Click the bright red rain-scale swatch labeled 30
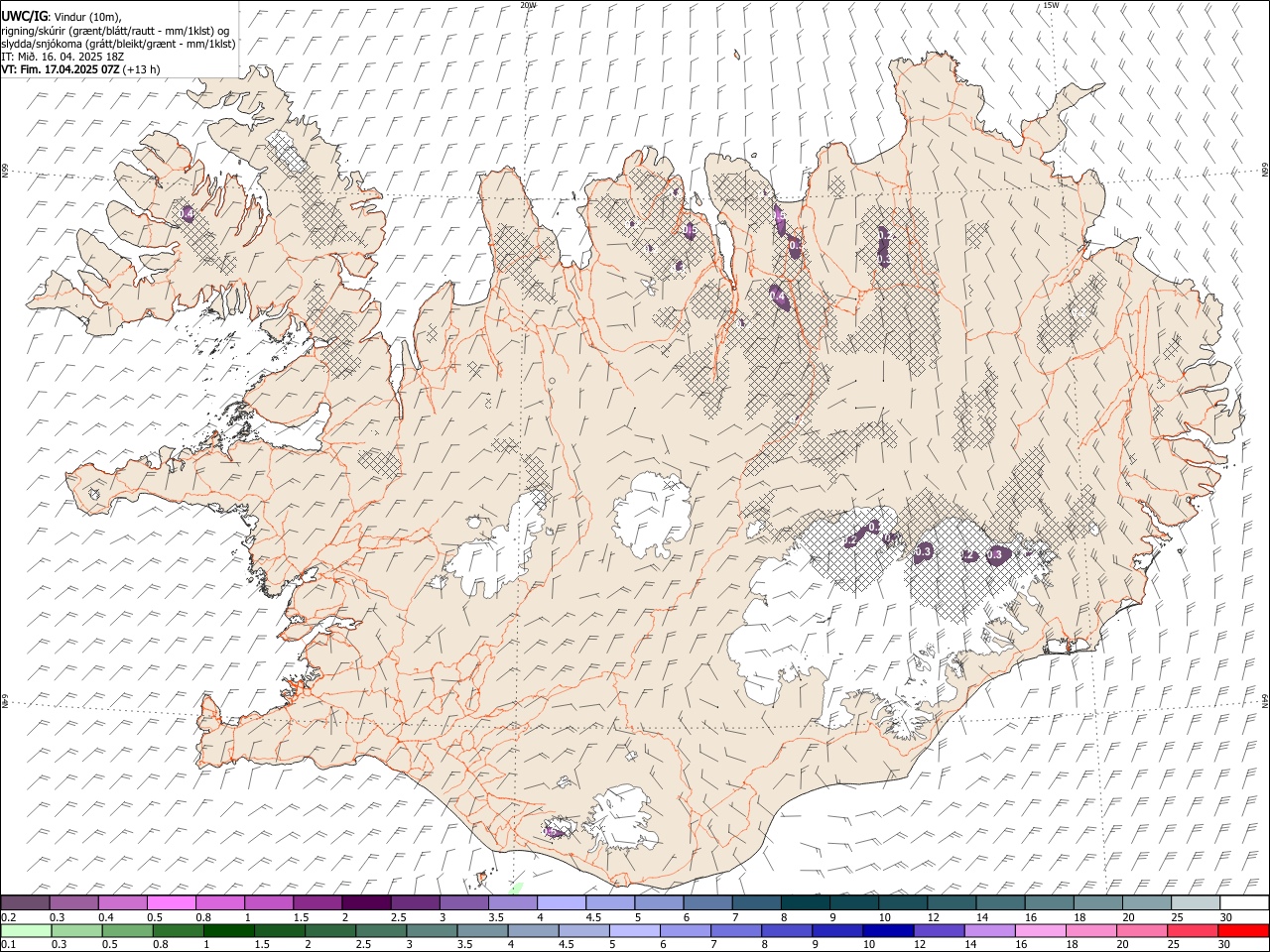Viewport: 1270px width, 952px height. (1243, 931)
